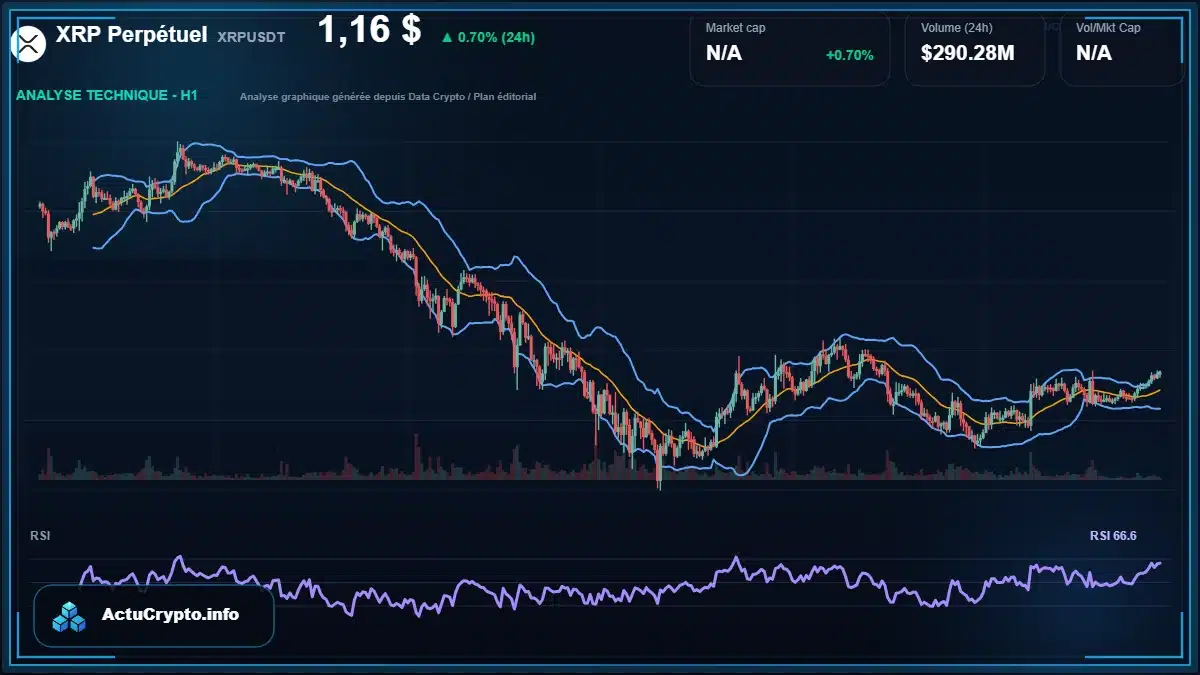Image resolution: width=1200 pixels, height=675 pixels.
Task: Click the 1,16 $ price value
Action: point(369,29)
